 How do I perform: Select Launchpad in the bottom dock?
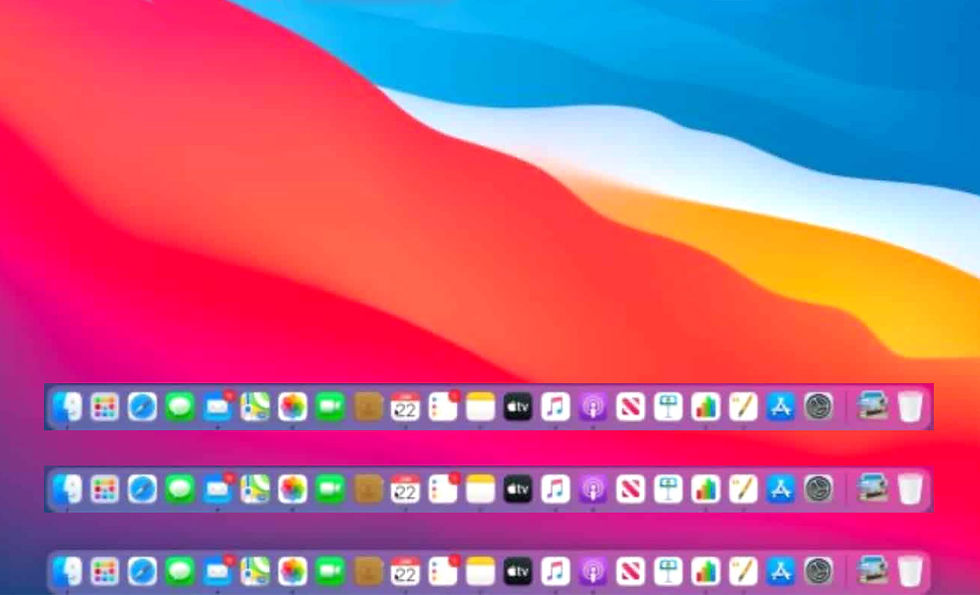click(104, 571)
